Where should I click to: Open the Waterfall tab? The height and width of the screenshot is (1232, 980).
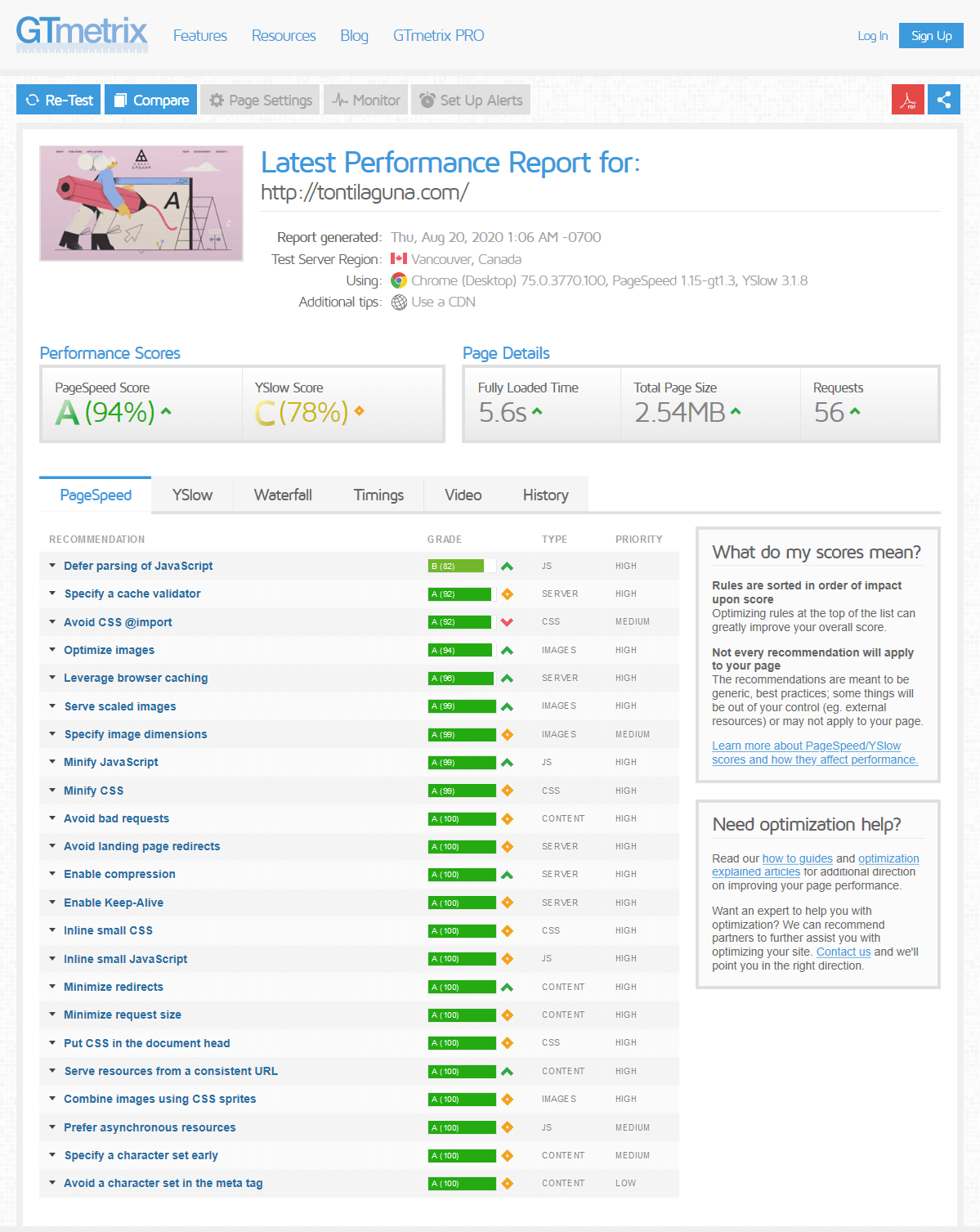(x=283, y=495)
